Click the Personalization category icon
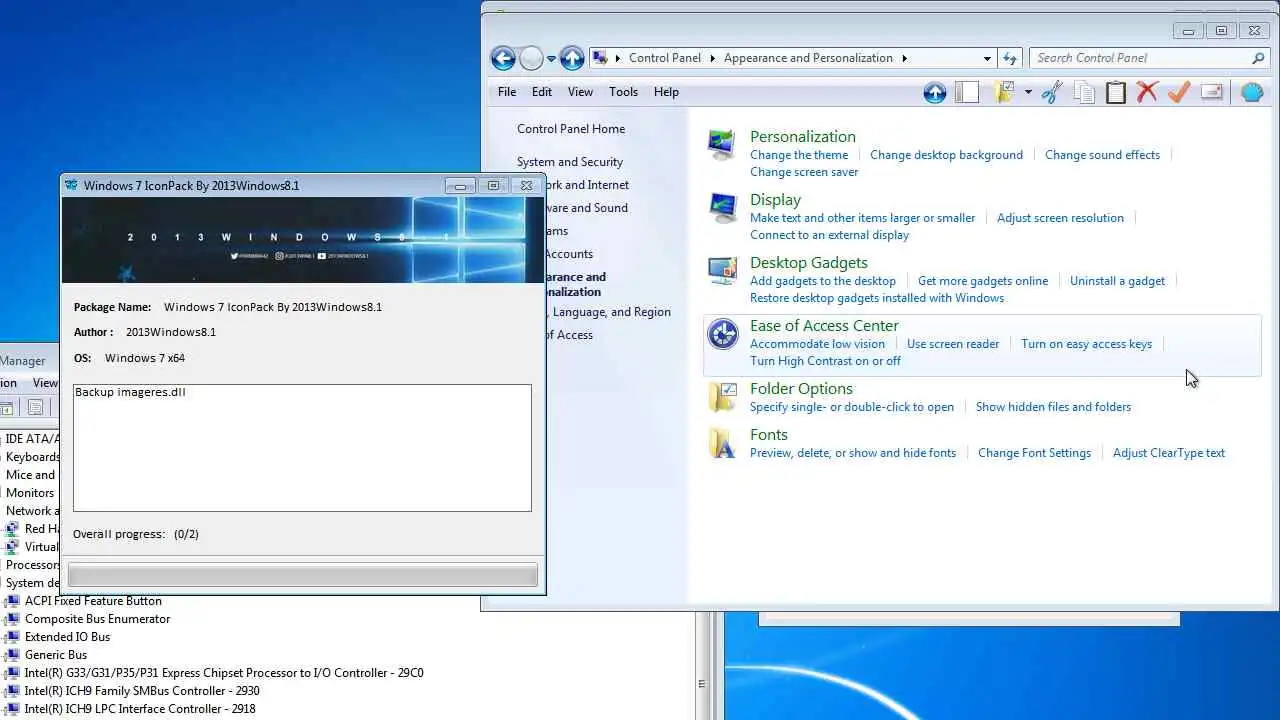Viewport: 1280px width, 720px height. tap(722, 145)
